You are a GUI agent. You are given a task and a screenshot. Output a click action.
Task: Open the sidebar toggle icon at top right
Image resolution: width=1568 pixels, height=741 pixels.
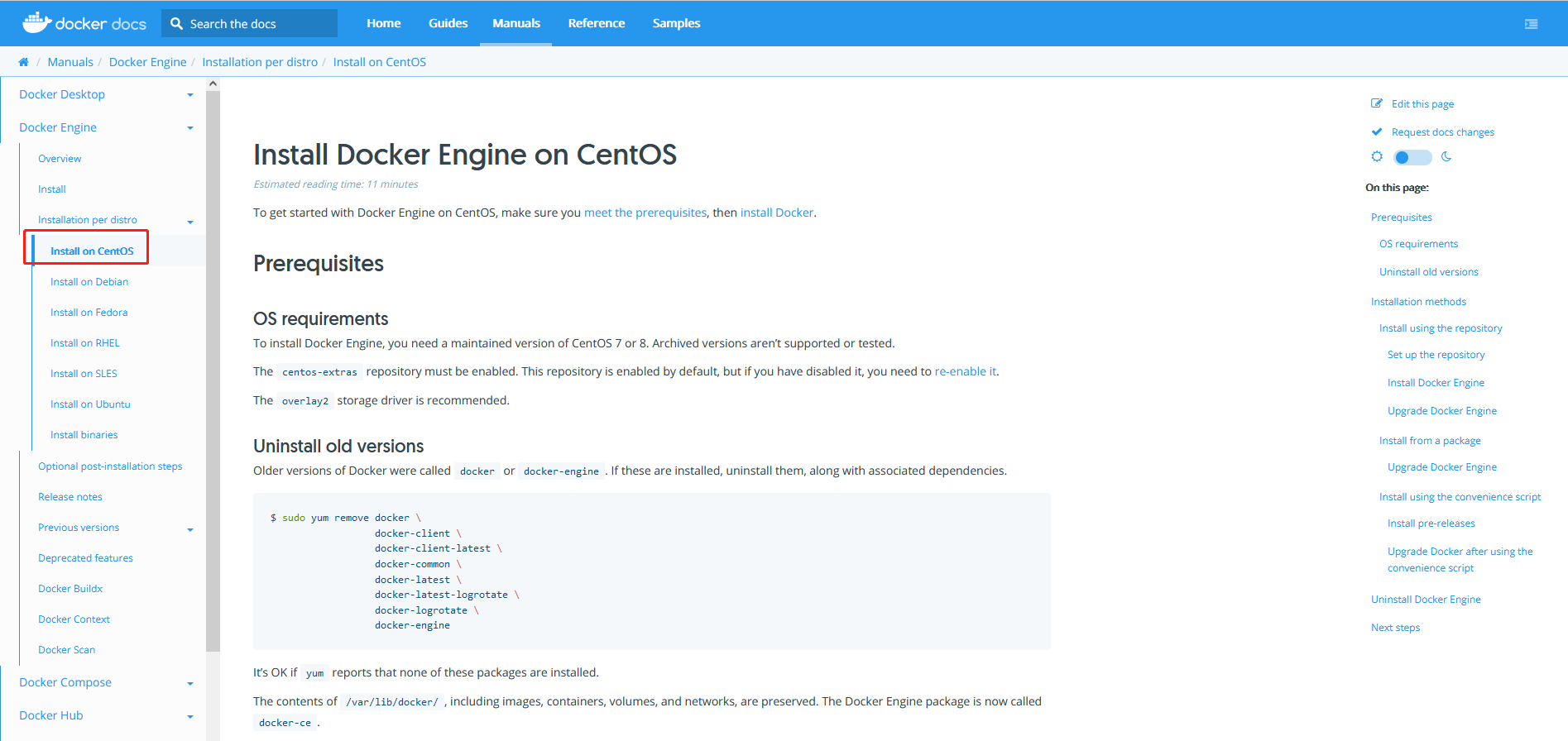point(1531,24)
